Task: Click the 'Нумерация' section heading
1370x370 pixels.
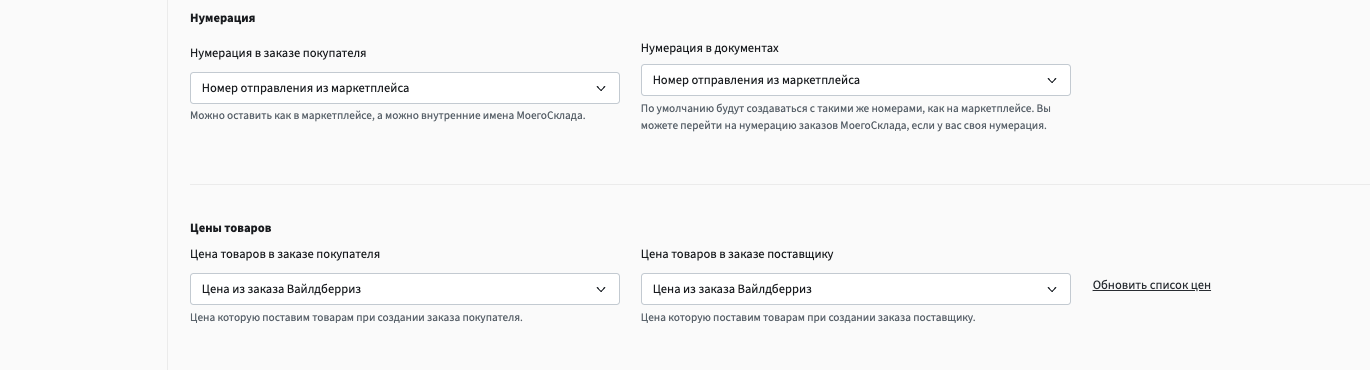Action: 222,18
